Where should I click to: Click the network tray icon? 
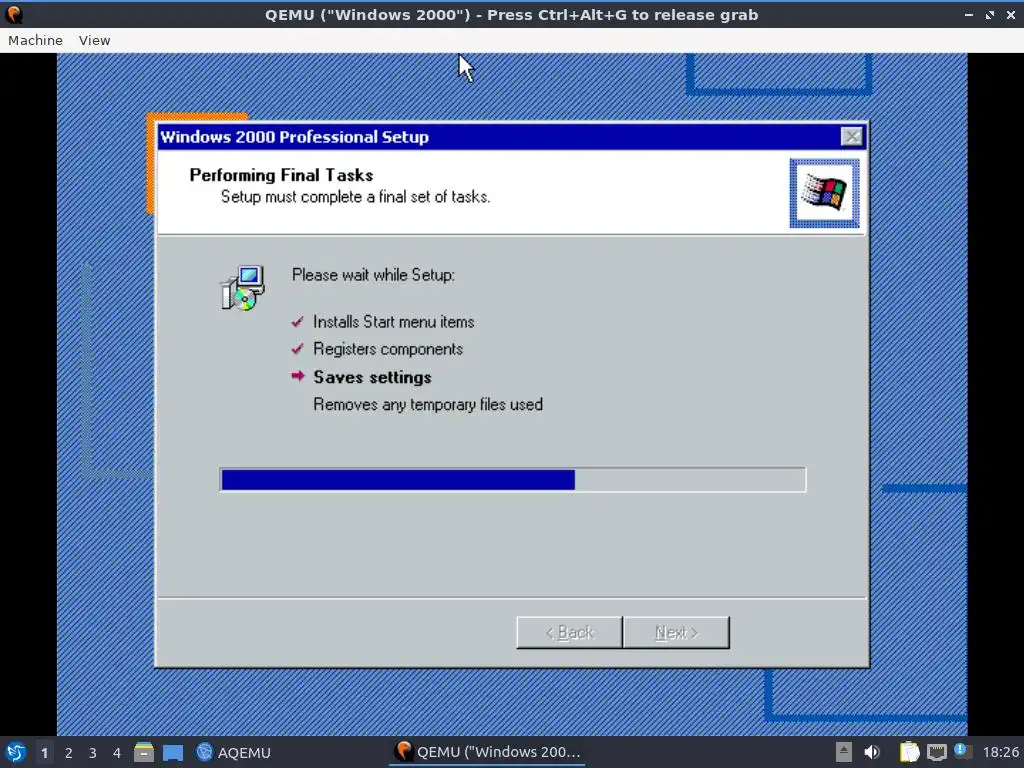(x=936, y=752)
